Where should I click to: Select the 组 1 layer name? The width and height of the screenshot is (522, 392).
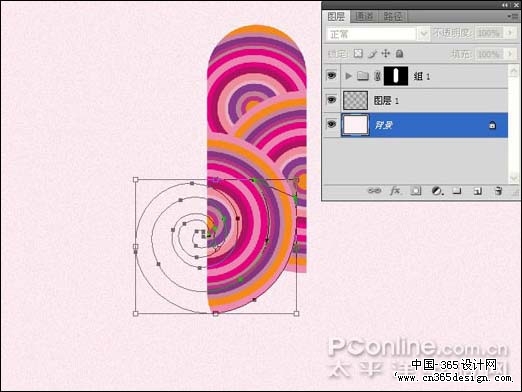(x=422, y=76)
